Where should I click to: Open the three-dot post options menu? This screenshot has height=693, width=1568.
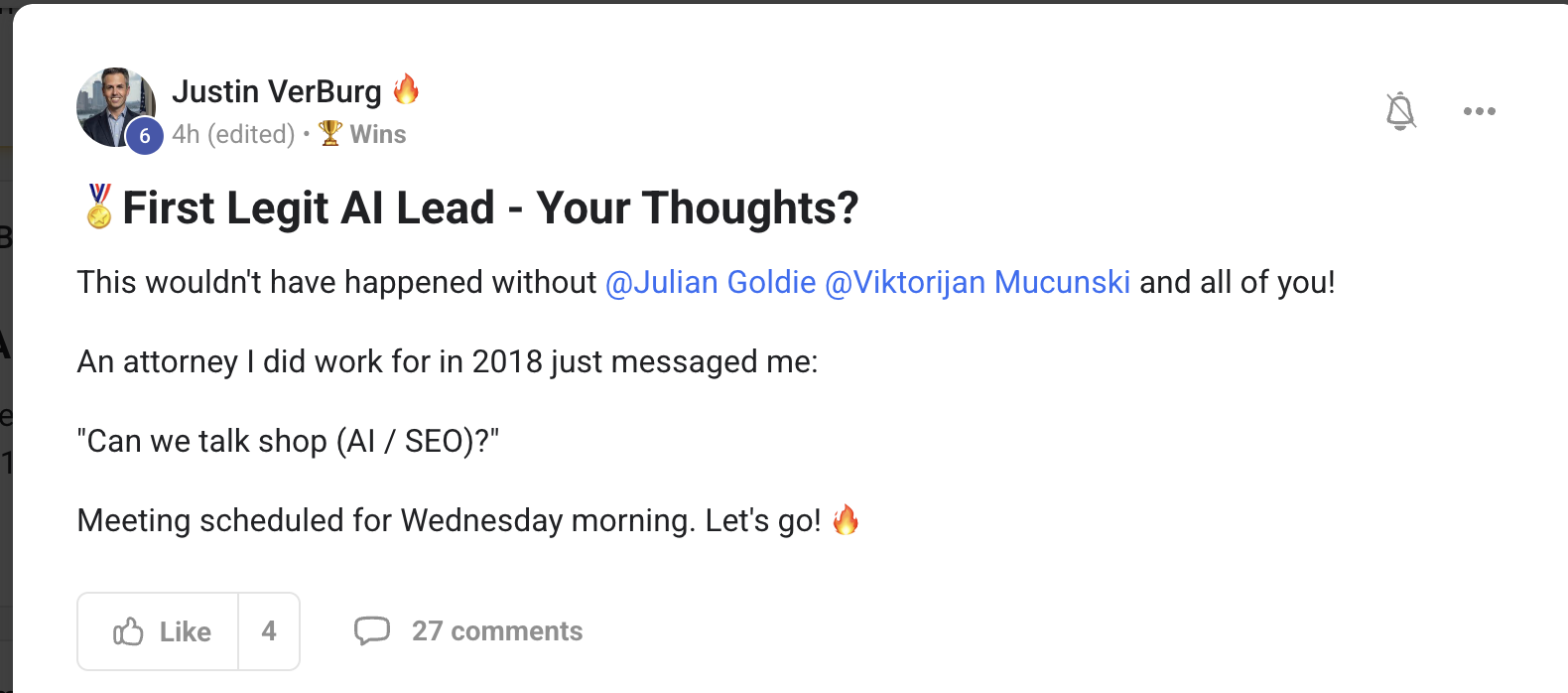(x=1479, y=111)
